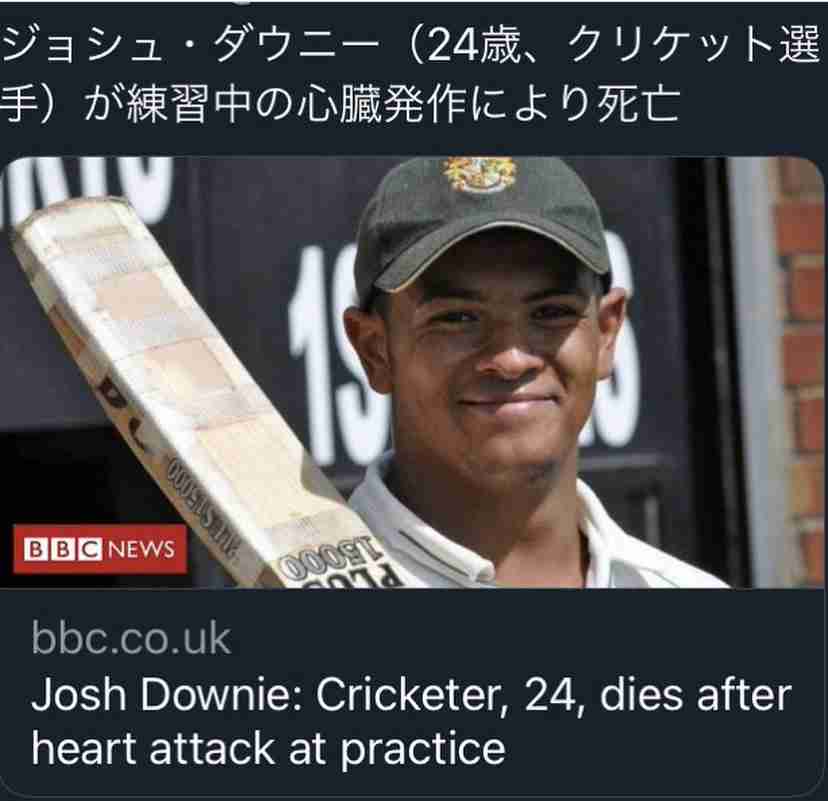This screenshot has height=801, width=828.
Task: Tap the link card preview photo
Action: tap(412, 372)
